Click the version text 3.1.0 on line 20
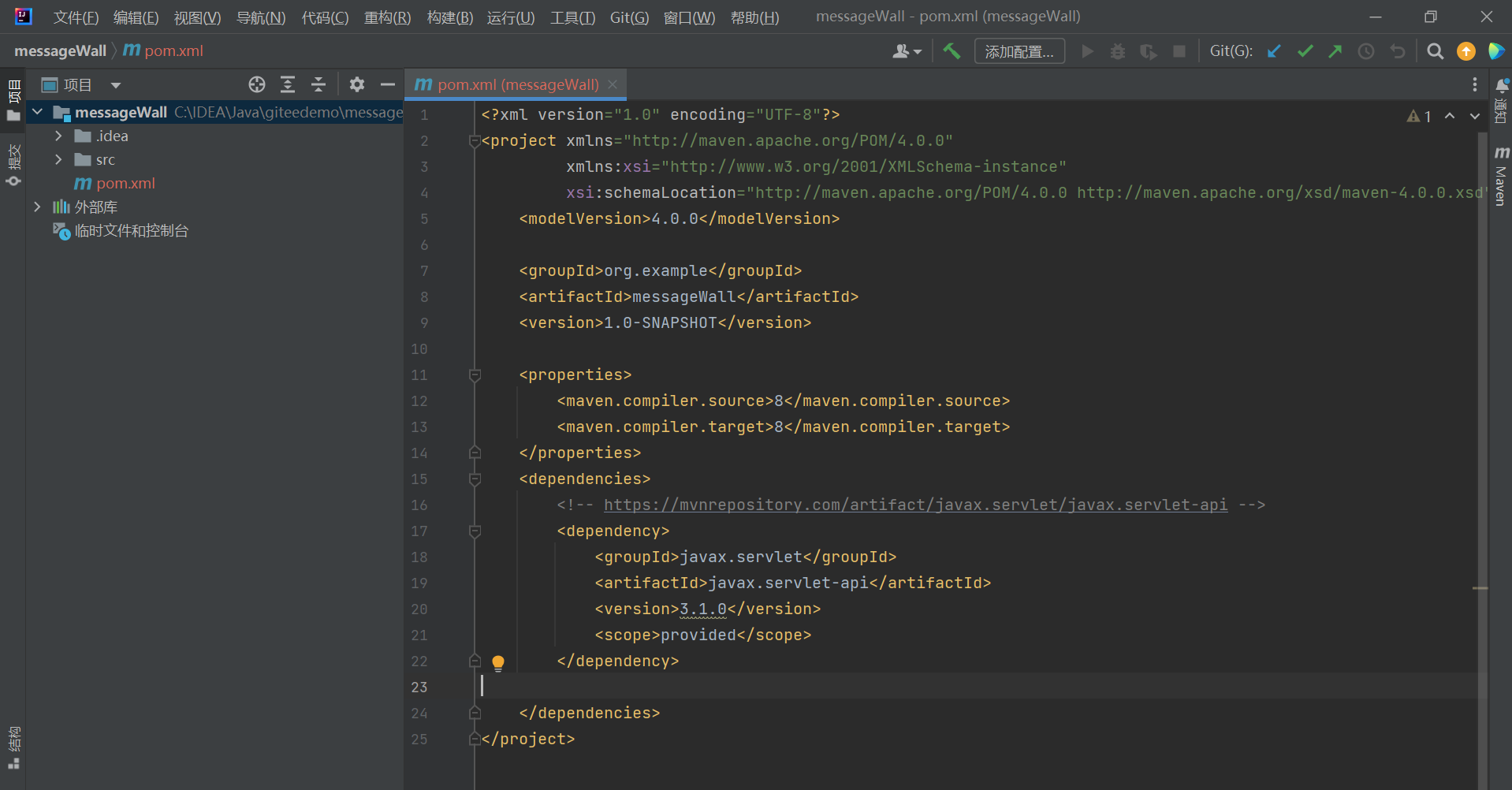This screenshot has width=1512, height=790. (x=703, y=609)
